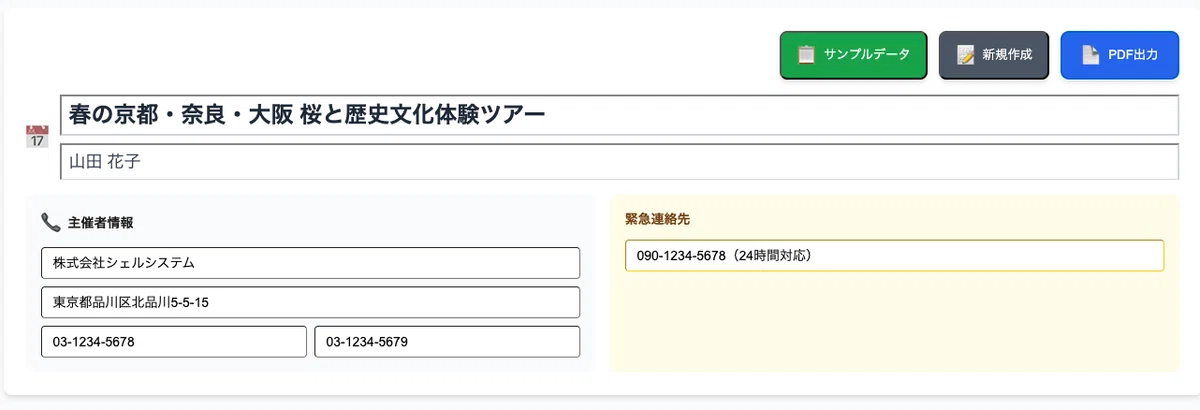The image size is (1200, 410).
Task: Edit the address field 東京都品川区北品川5-5-15
Action: 310,302
